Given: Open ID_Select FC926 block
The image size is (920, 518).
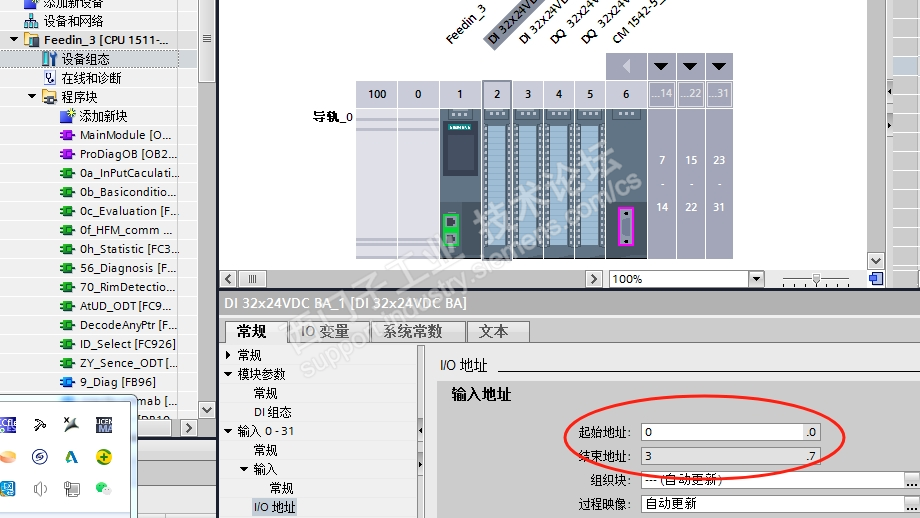Looking at the screenshot, I should [x=127, y=344].
